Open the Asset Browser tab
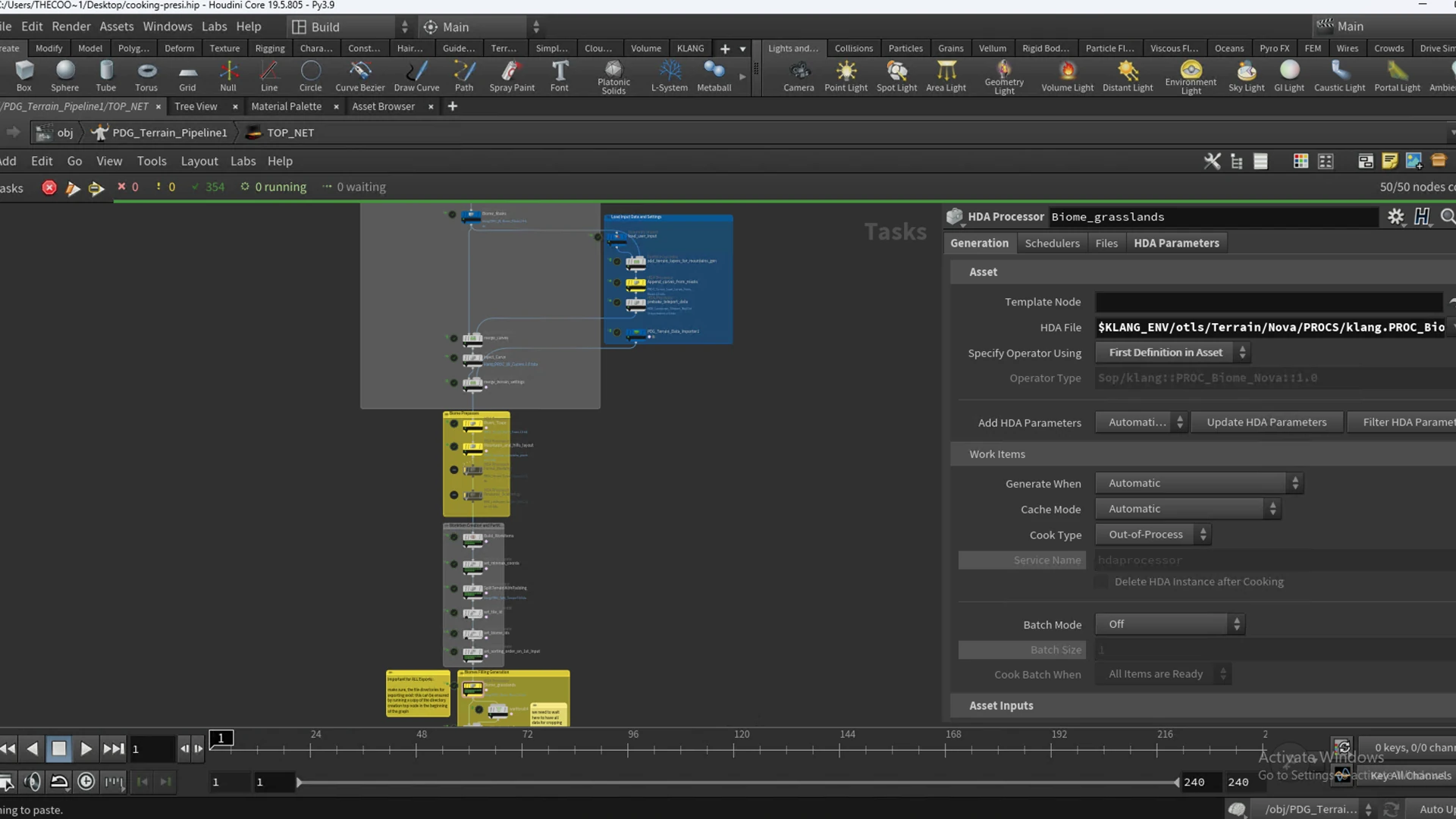1456x819 pixels. coord(383,107)
